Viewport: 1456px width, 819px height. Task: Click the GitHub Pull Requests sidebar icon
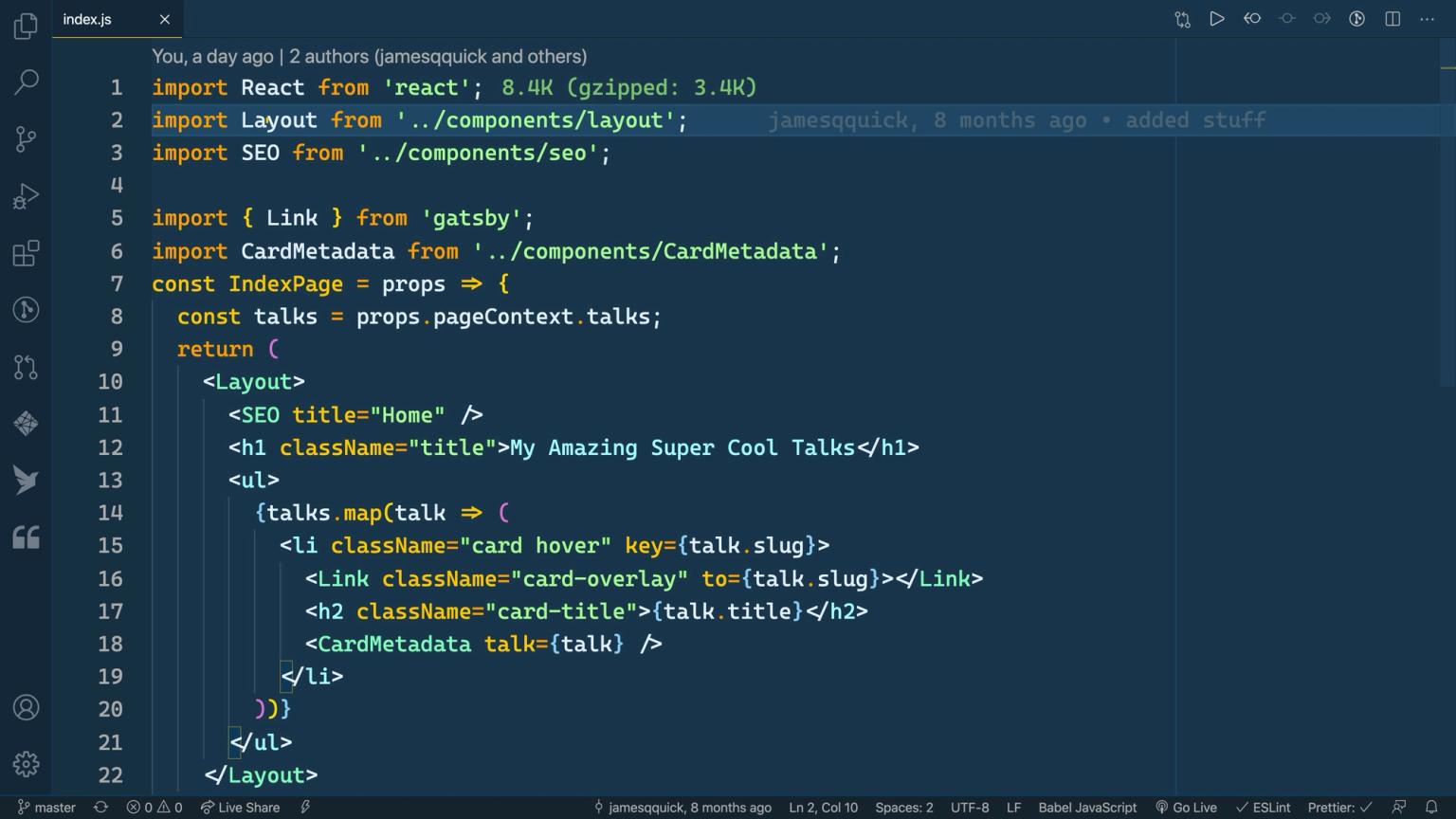[x=26, y=367]
